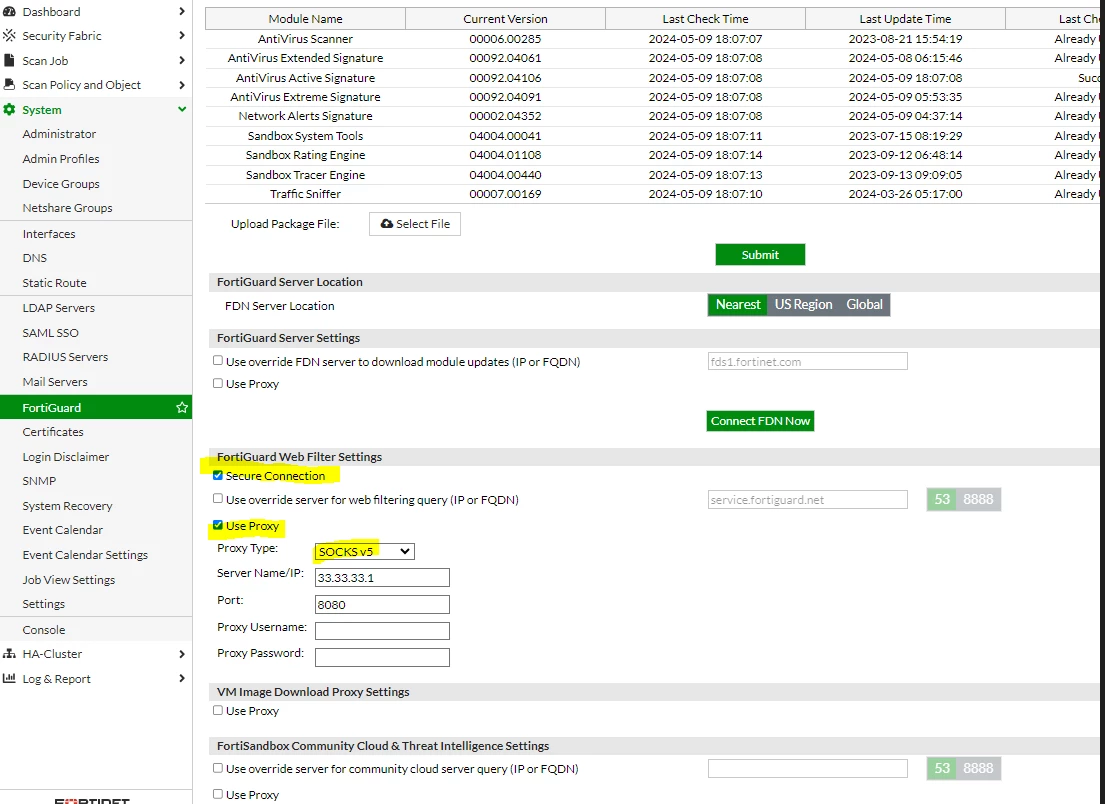
Task: Click the System gear icon
Action: click(9, 109)
